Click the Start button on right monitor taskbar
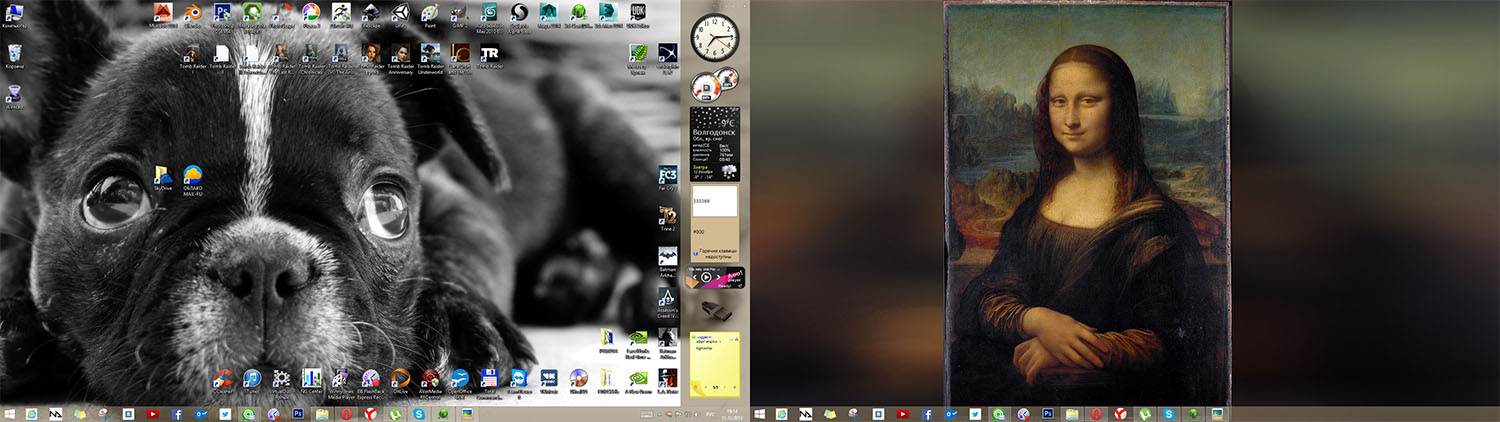The height and width of the screenshot is (422, 1500). [760, 413]
